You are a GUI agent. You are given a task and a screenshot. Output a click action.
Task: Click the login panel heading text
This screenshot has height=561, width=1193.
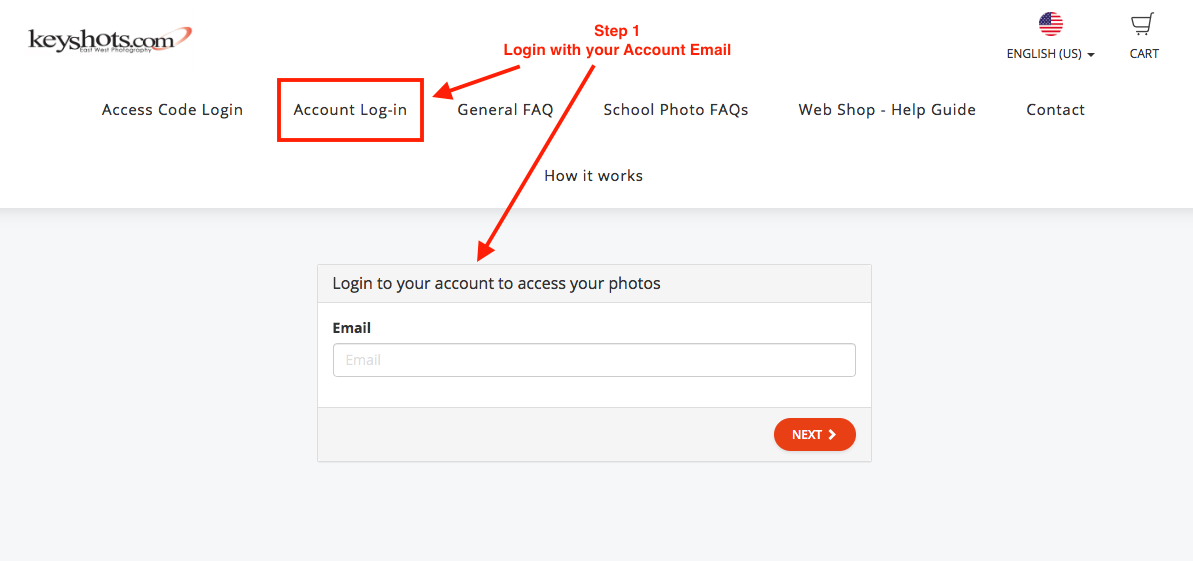coord(496,284)
